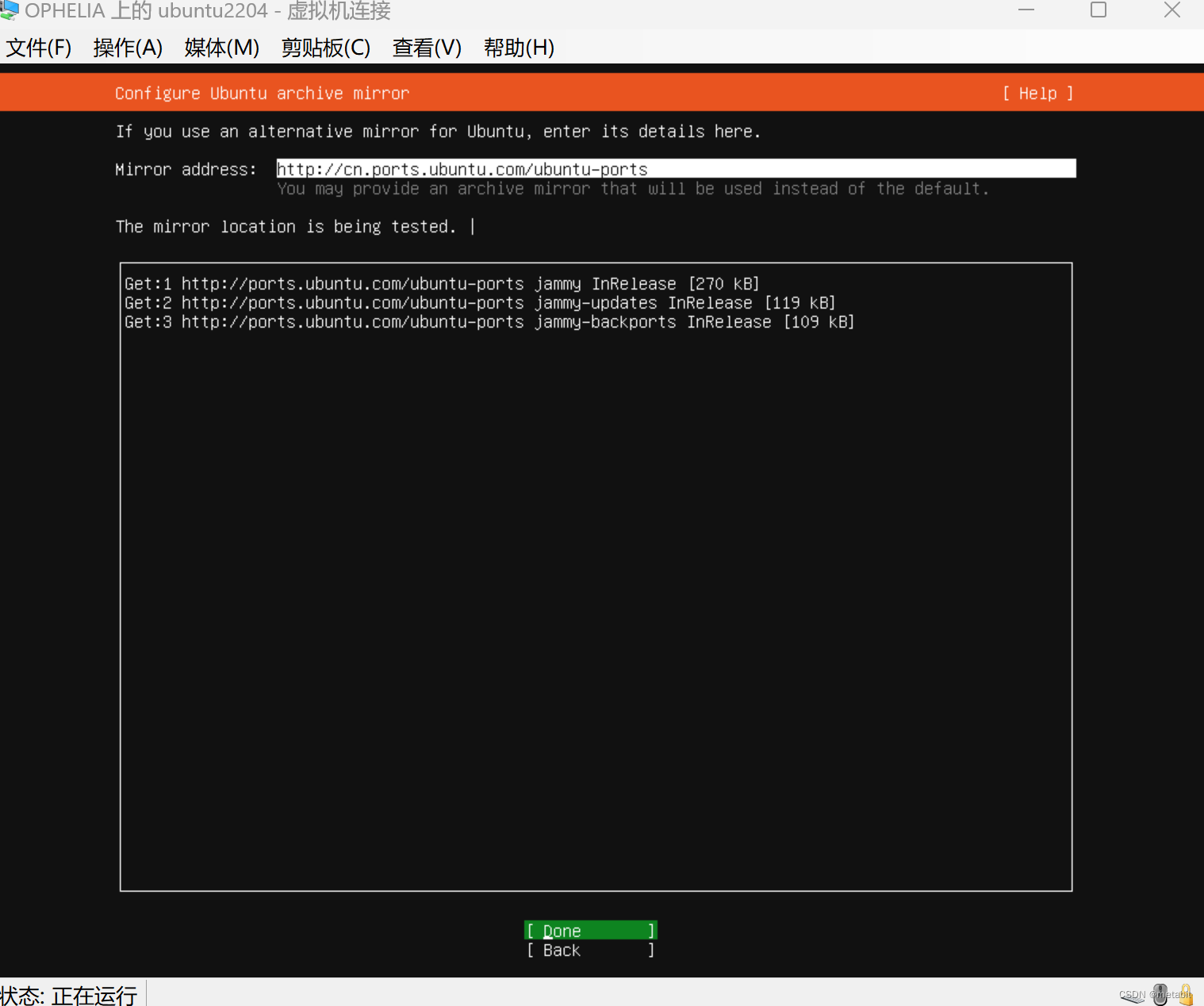Click the 'You may provide an archive mirror' hint

coord(633,189)
